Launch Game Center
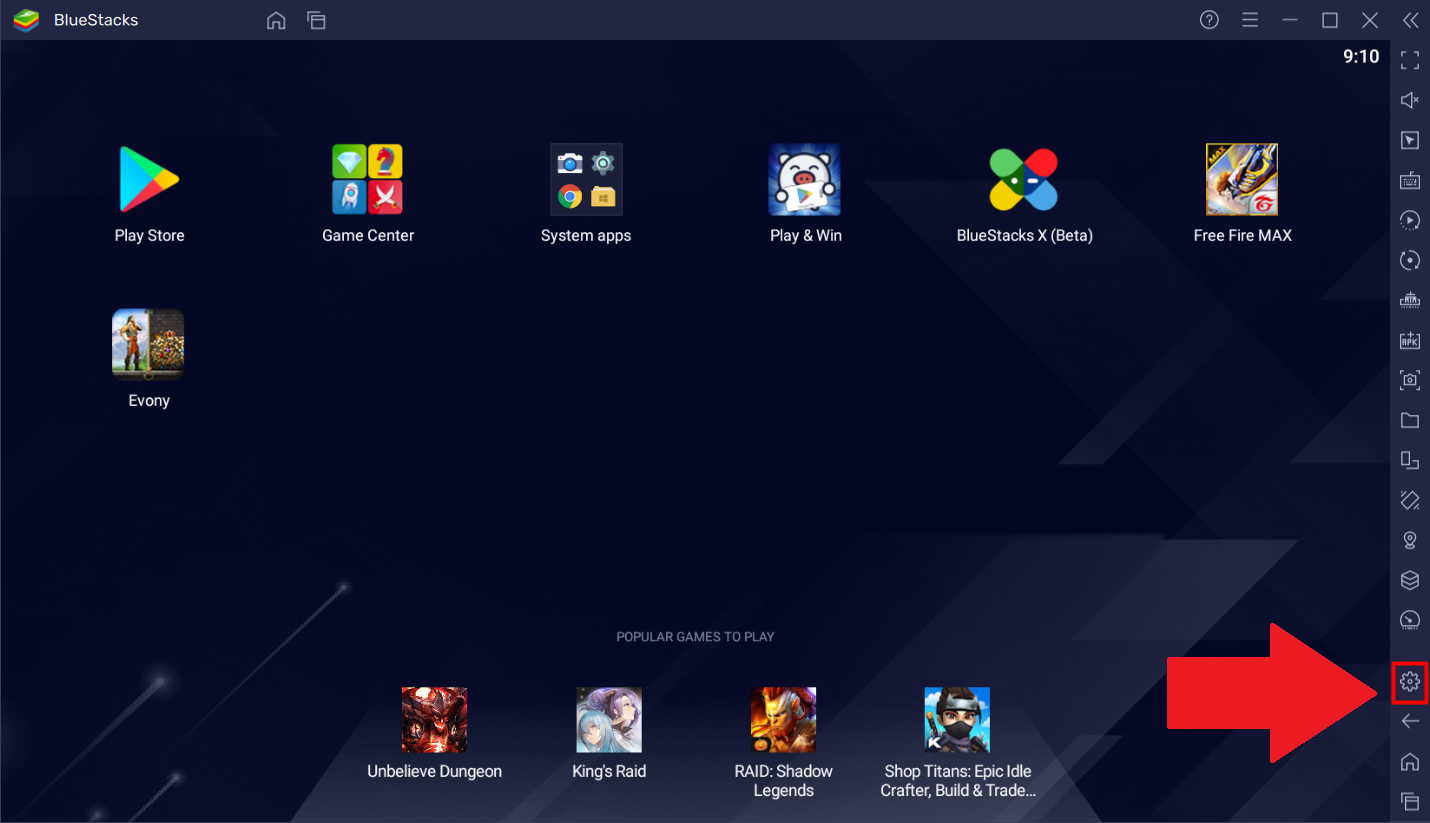The width and height of the screenshot is (1430, 823). tap(367, 180)
